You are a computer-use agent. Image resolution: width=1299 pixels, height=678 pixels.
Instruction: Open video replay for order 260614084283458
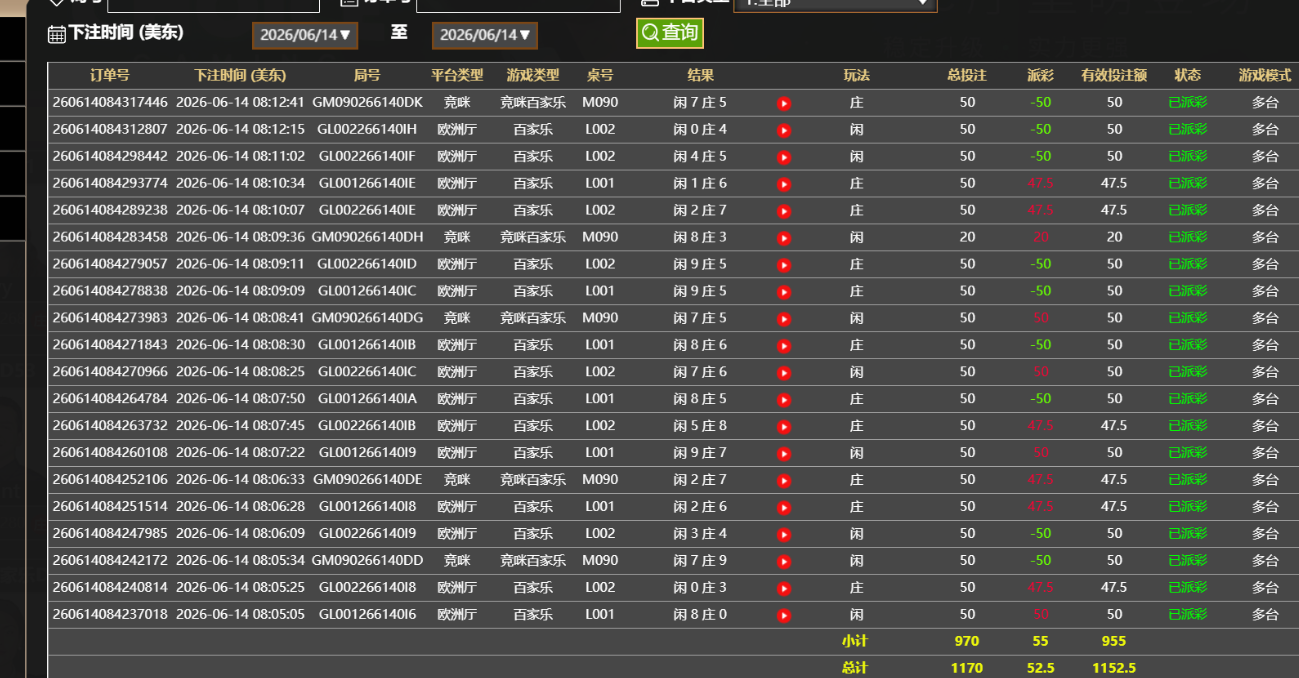coord(784,238)
